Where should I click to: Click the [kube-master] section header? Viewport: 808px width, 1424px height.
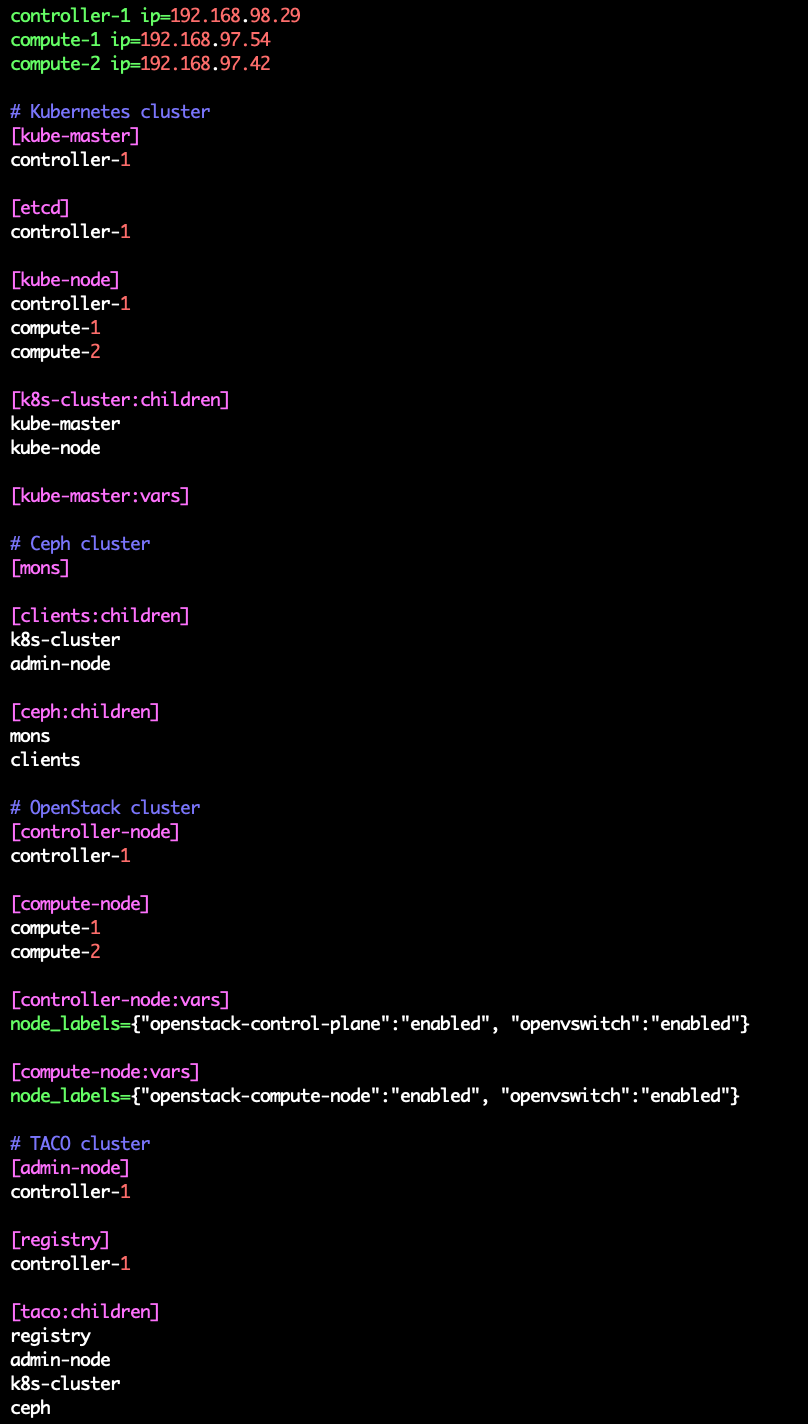[75, 136]
